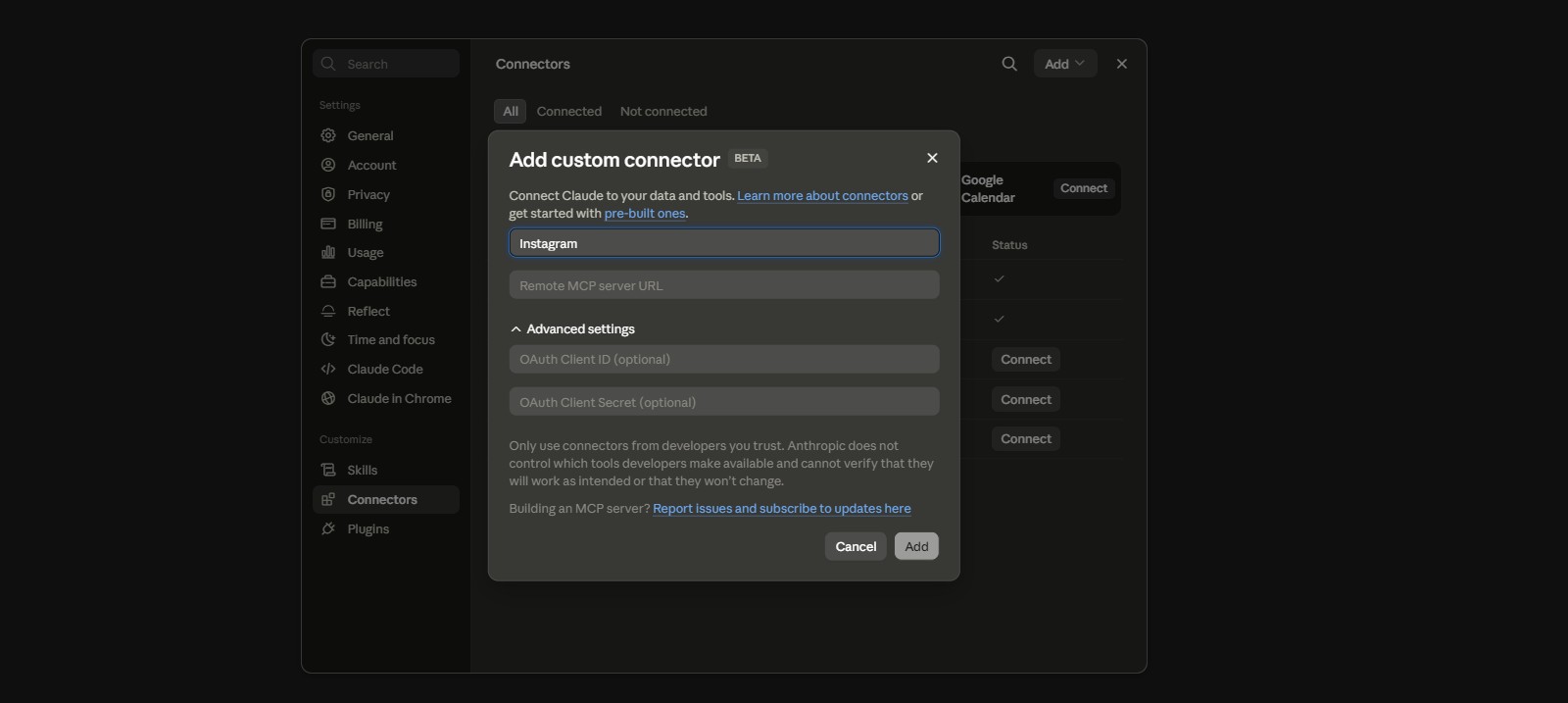Viewport: 1568px width, 703px height.
Task: Open Claude in Chrome settings
Action: click(x=386, y=398)
